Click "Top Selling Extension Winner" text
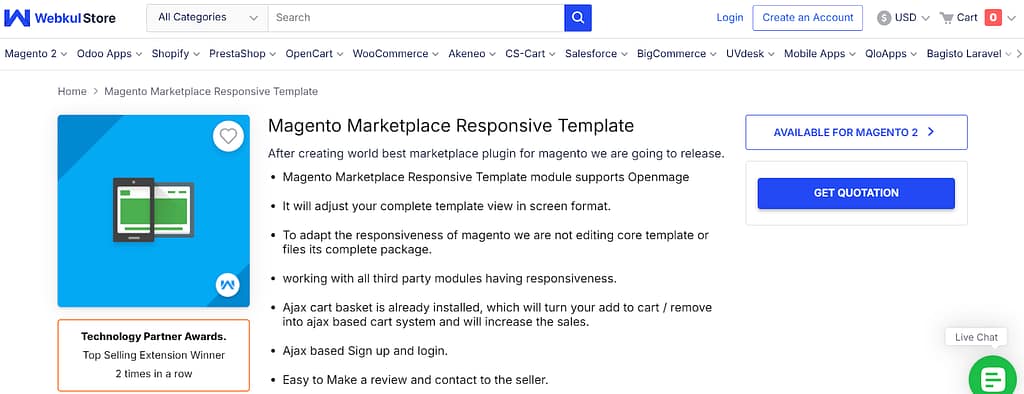Viewport: 1024px width, 394px height. click(x=153, y=355)
